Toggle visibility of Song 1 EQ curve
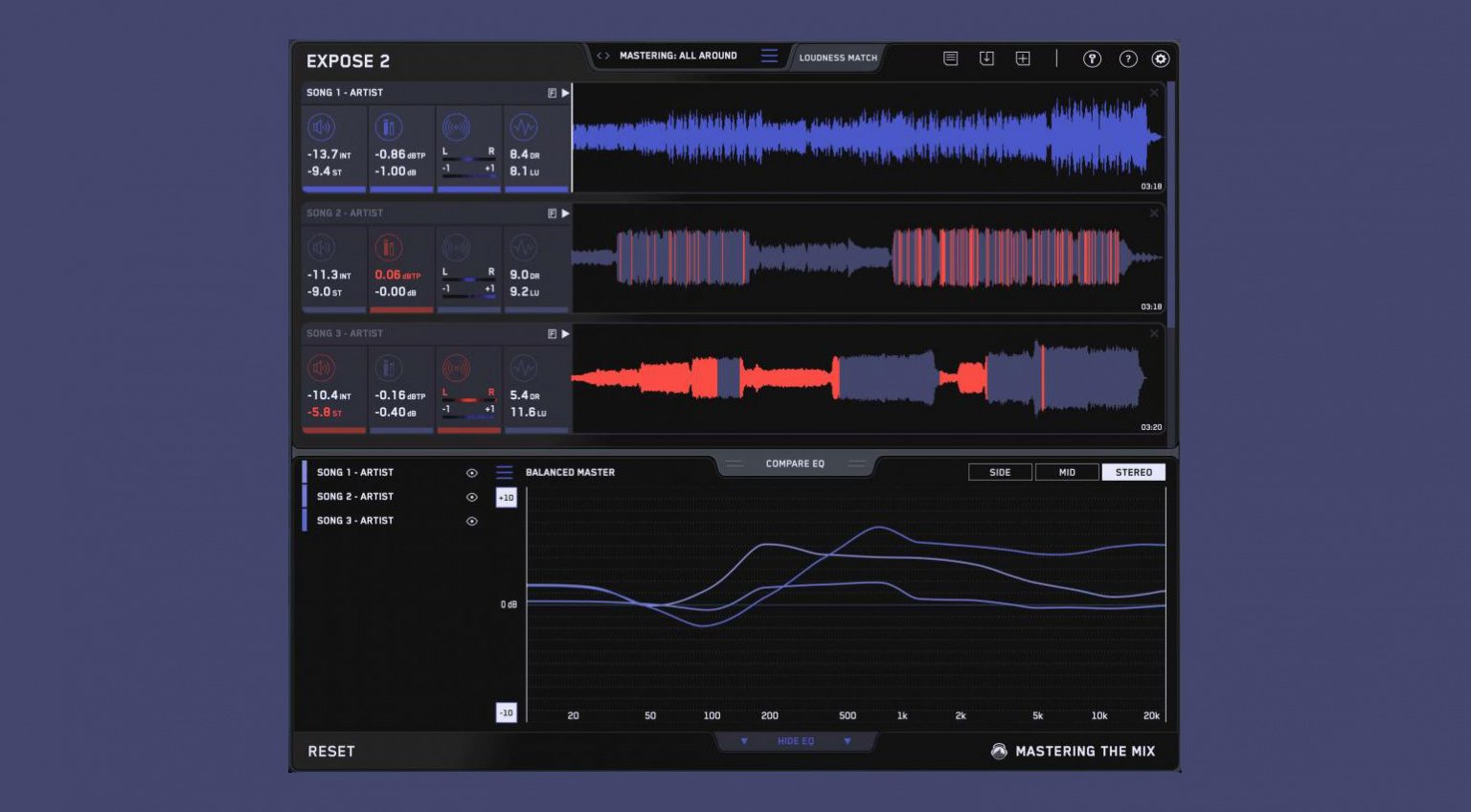The height and width of the screenshot is (812, 1471). tap(471, 473)
